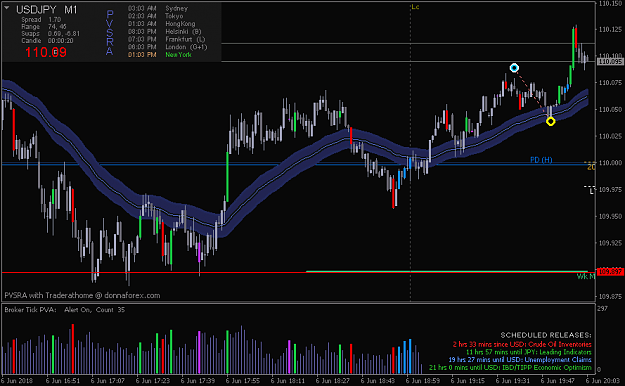625x386 pixels.
Task: Click the 110.050 price axis label
Action: [x=610, y=109]
